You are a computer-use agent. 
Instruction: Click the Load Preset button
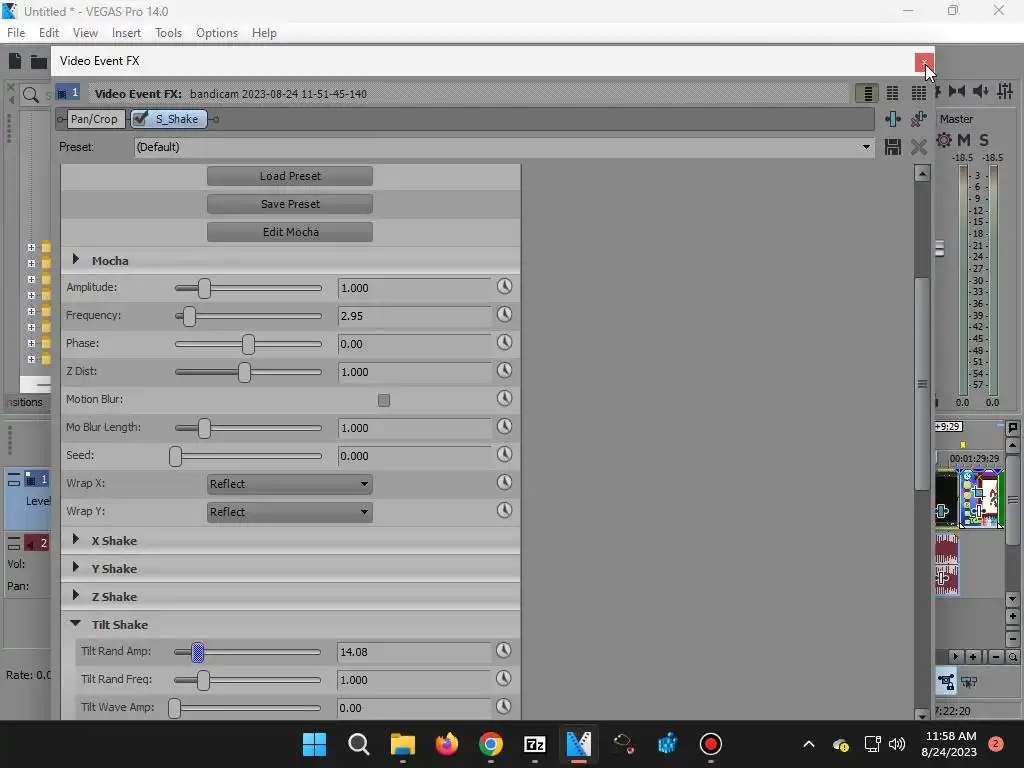tap(290, 176)
